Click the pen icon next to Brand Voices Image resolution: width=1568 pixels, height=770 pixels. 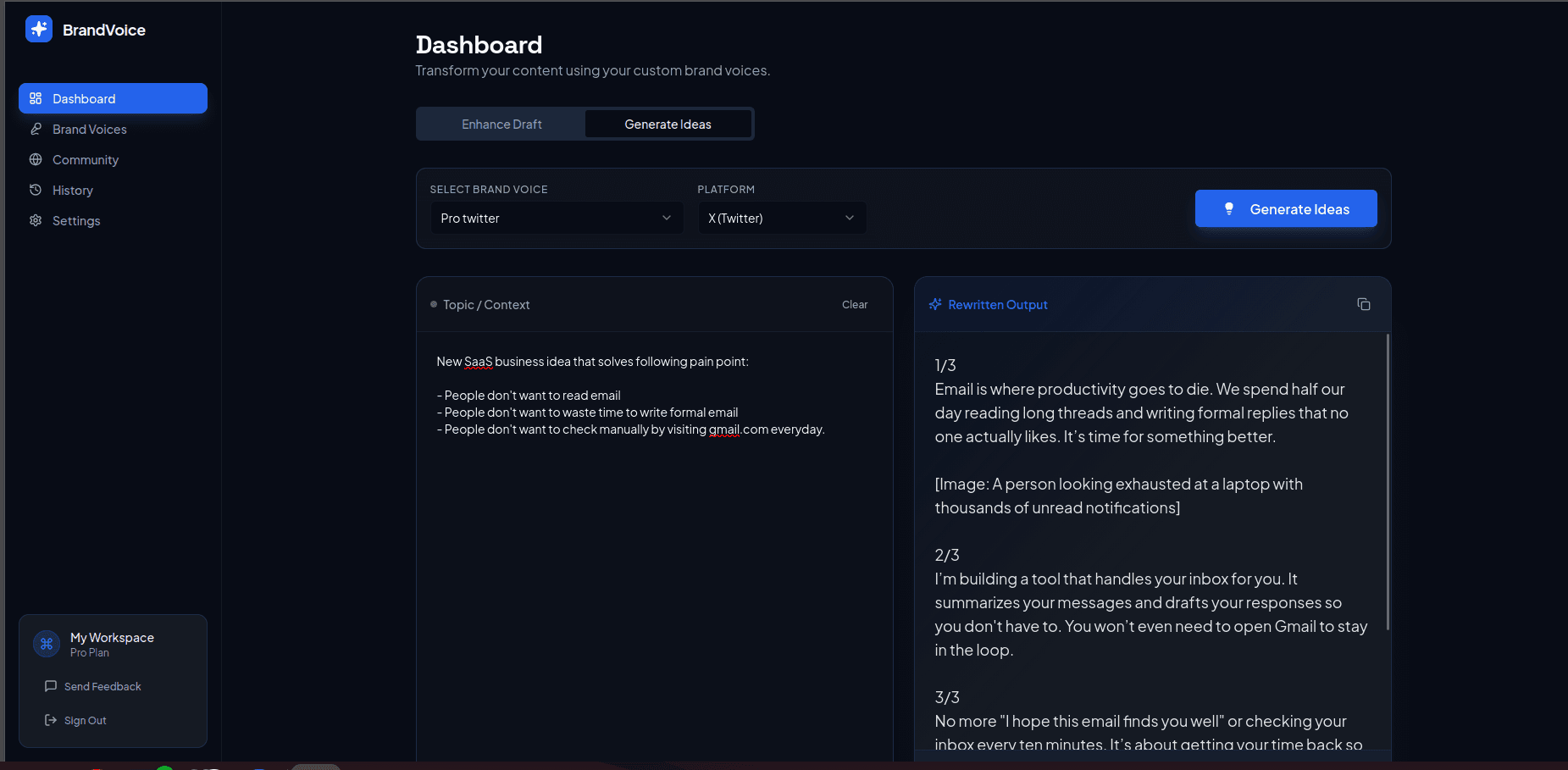tap(36, 129)
